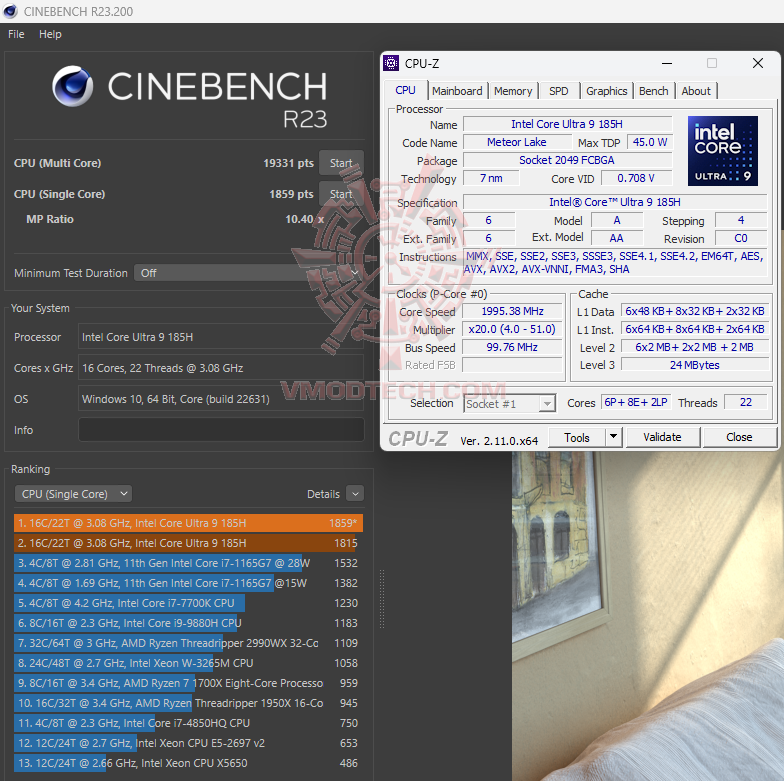
Task: Select the Xeon X5650 ranking row
Action: point(188,763)
